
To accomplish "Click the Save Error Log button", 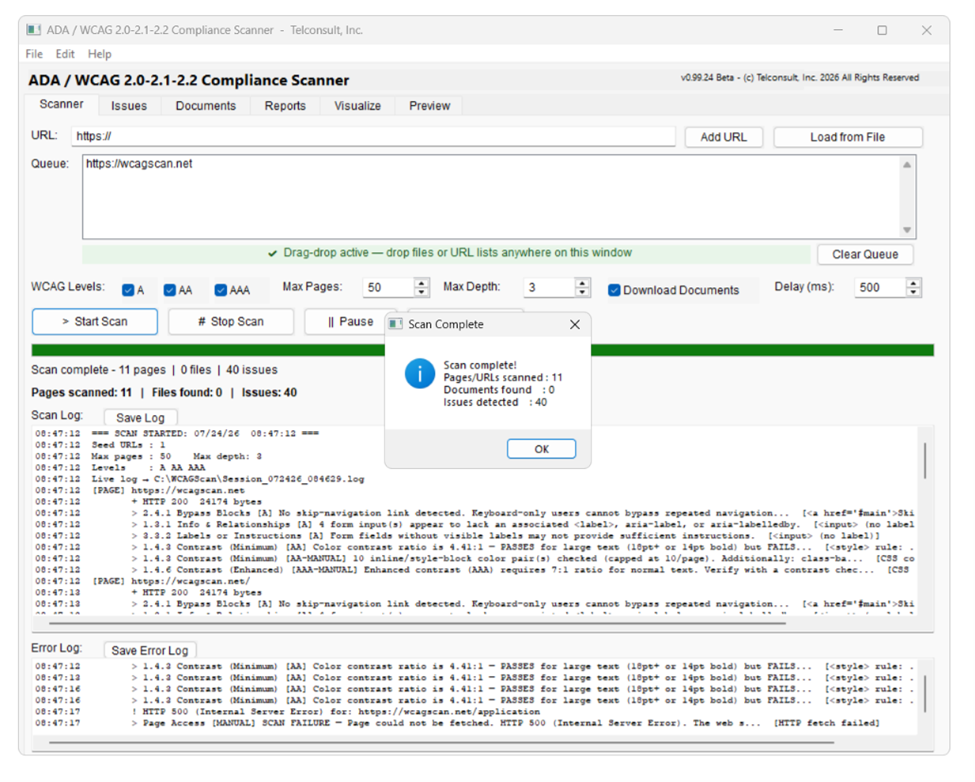I will (x=150, y=650).
